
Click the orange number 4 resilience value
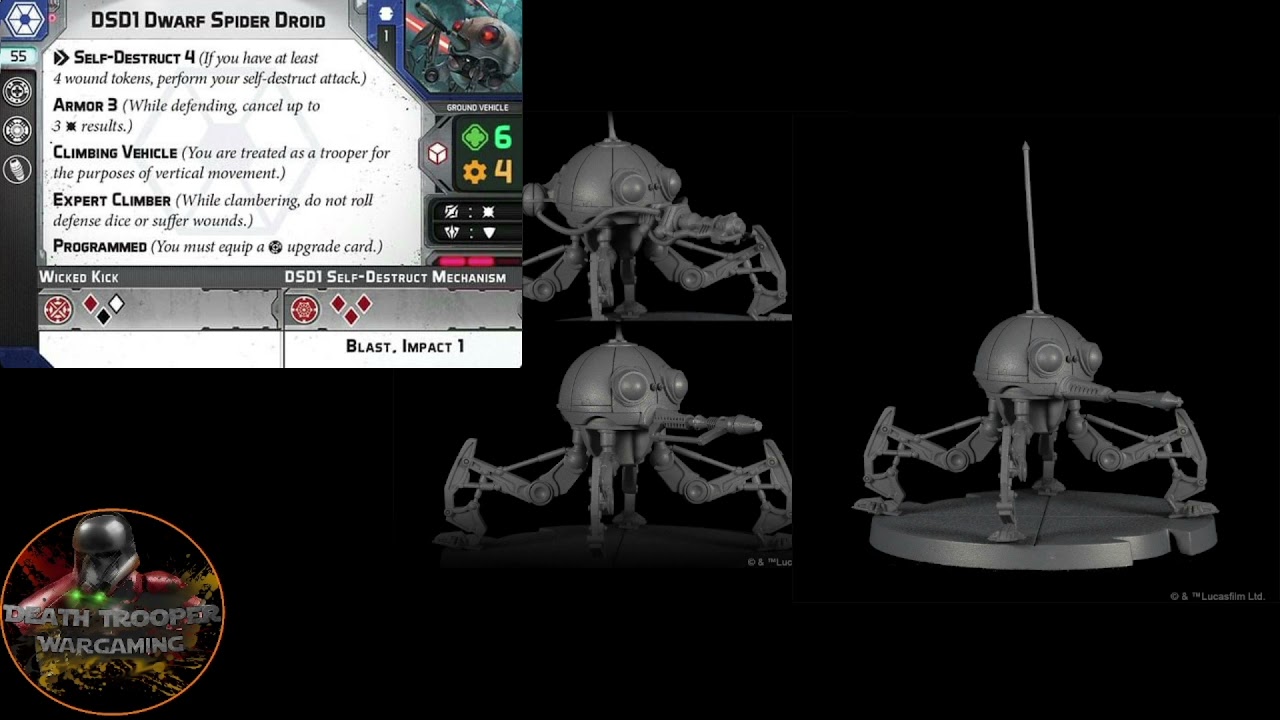pyautogui.click(x=503, y=172)
